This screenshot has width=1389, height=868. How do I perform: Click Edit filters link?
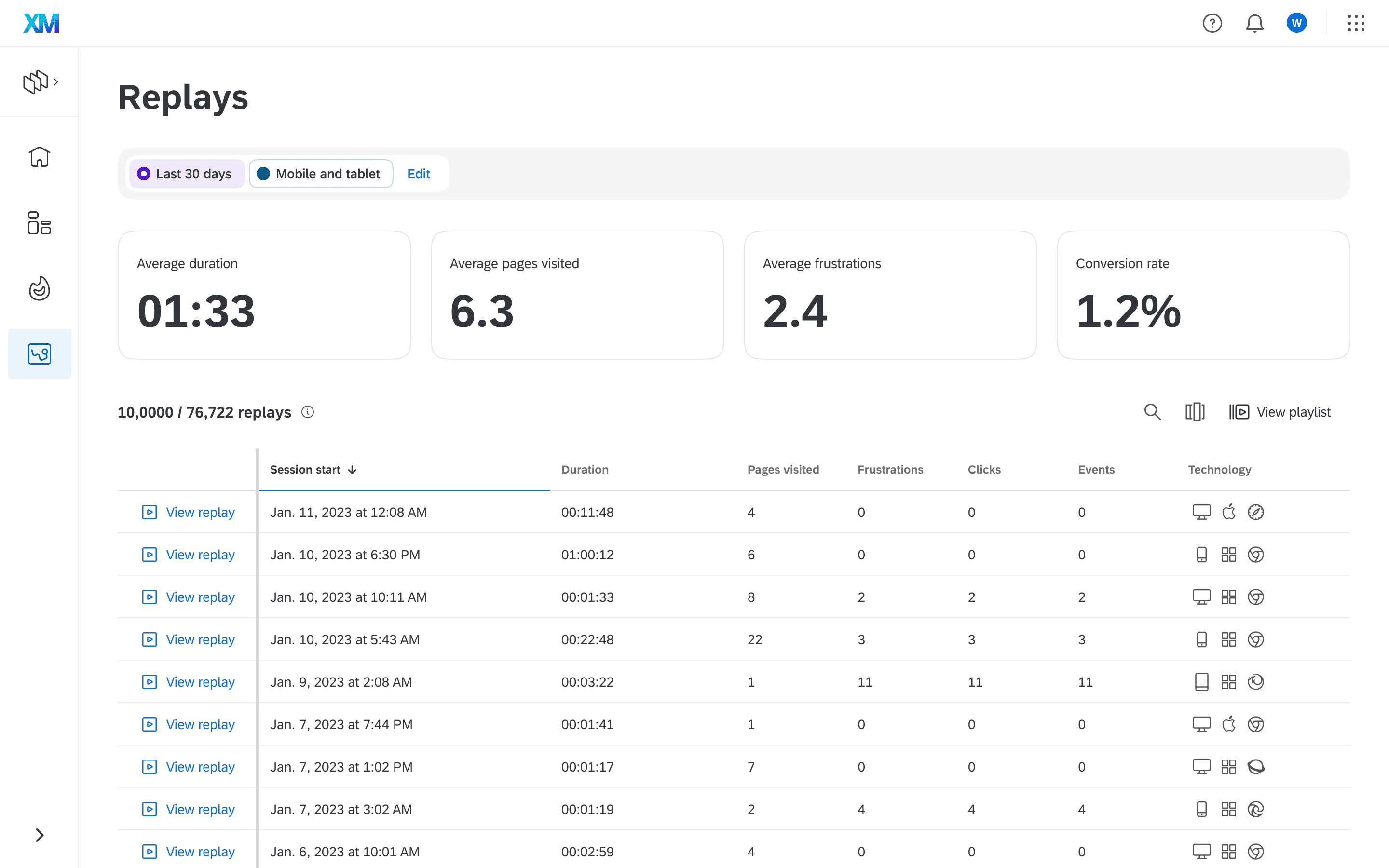[418, 174]
